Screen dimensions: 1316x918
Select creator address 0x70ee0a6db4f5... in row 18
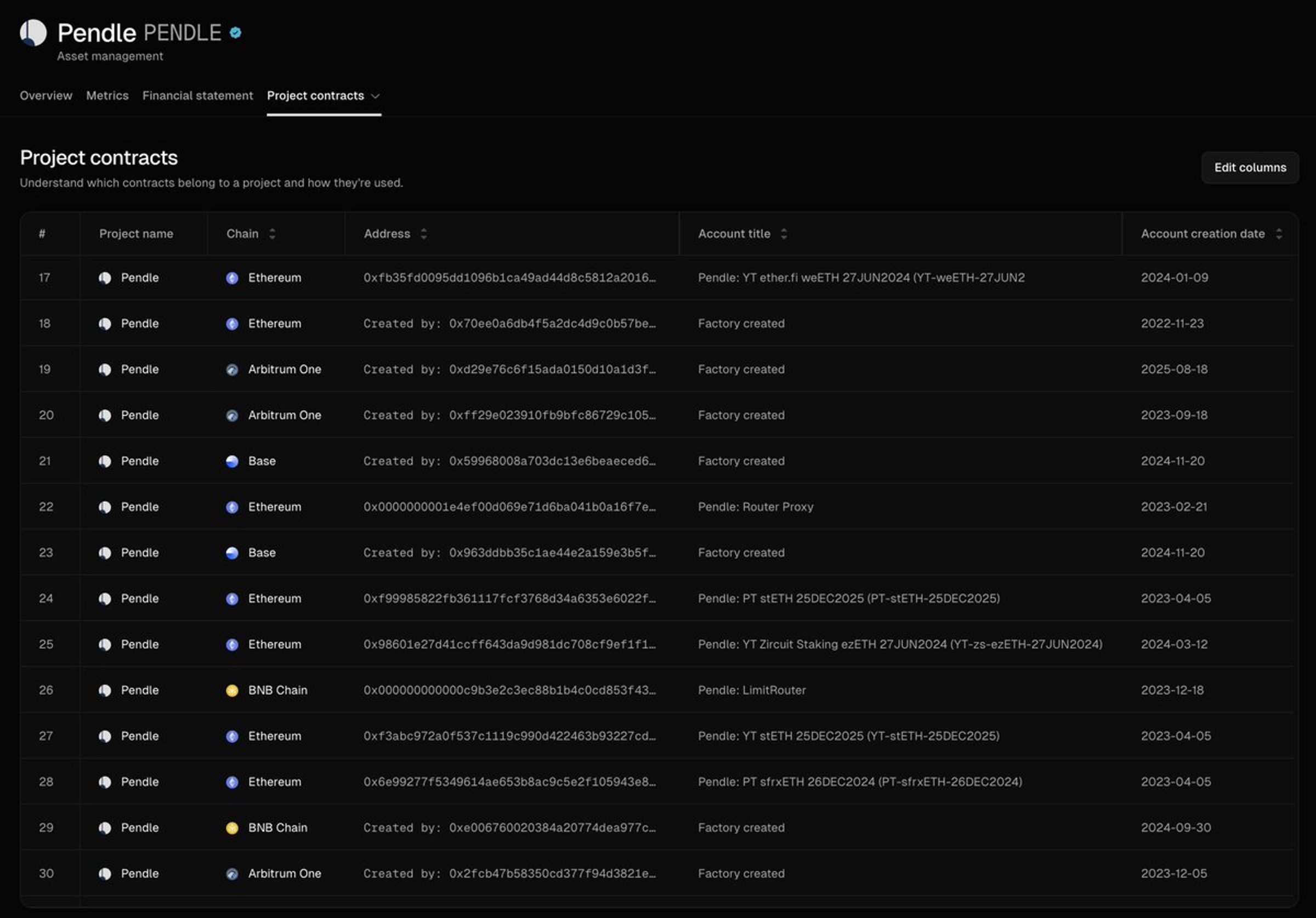pos(553,324)
